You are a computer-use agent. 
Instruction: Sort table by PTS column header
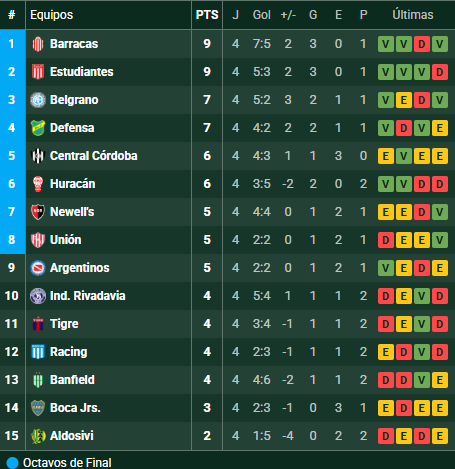[207, 15]
